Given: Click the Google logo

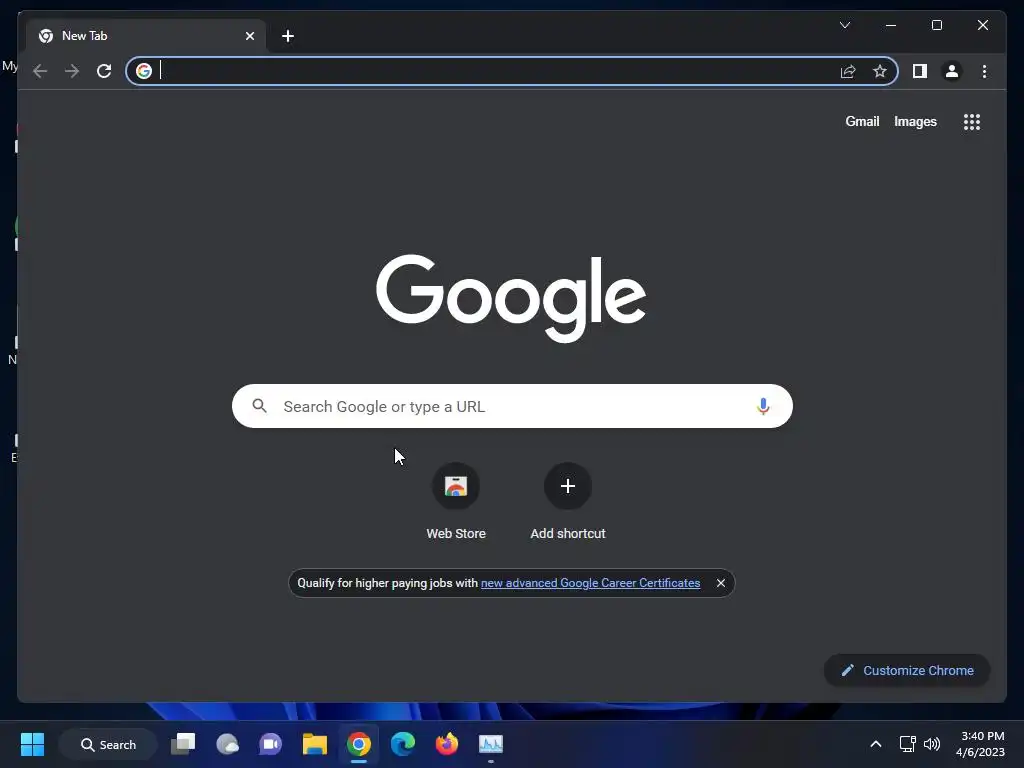Looking at the screenshot, I should coord(511,298).
